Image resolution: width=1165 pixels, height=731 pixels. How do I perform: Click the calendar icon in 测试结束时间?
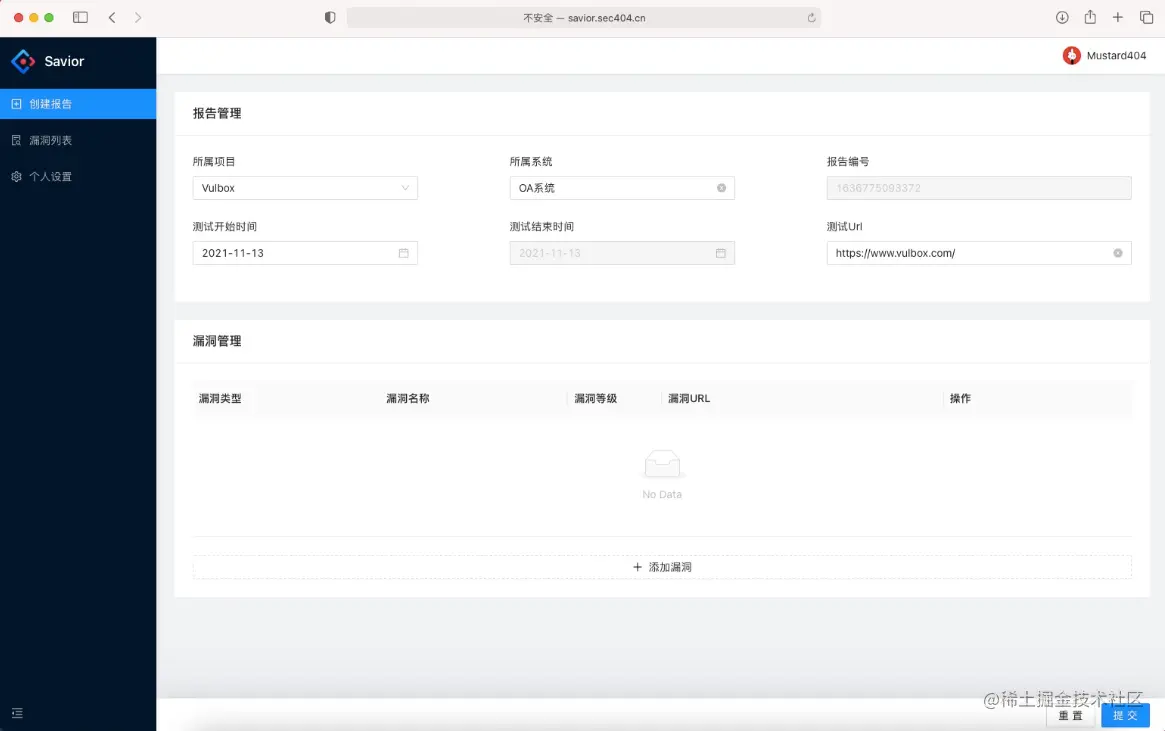[721, 253]
